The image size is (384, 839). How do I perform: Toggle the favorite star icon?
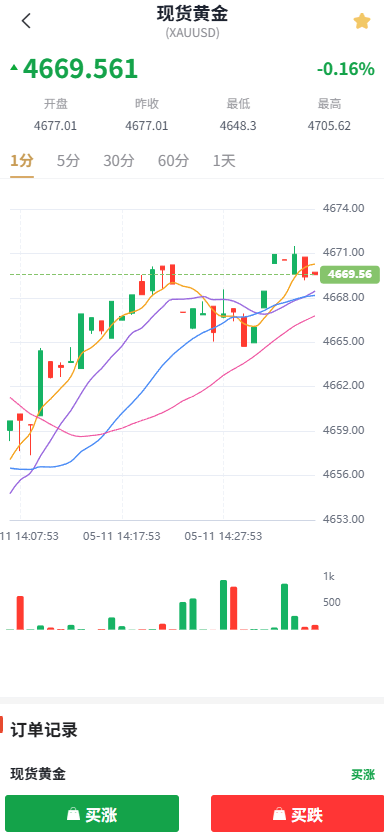pyautogui.click(x=362, y=21)
